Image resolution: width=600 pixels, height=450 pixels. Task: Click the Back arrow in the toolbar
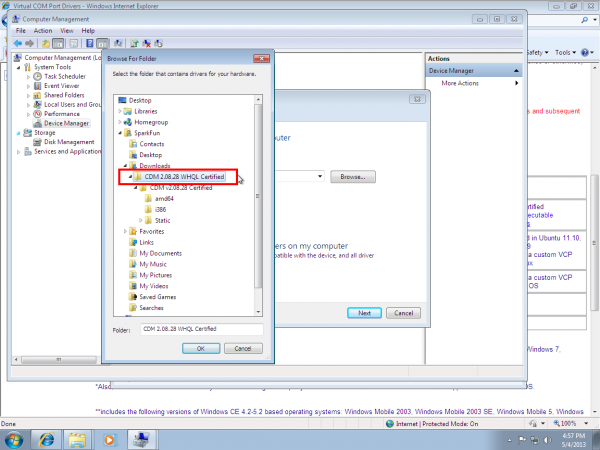pos(18,44)
